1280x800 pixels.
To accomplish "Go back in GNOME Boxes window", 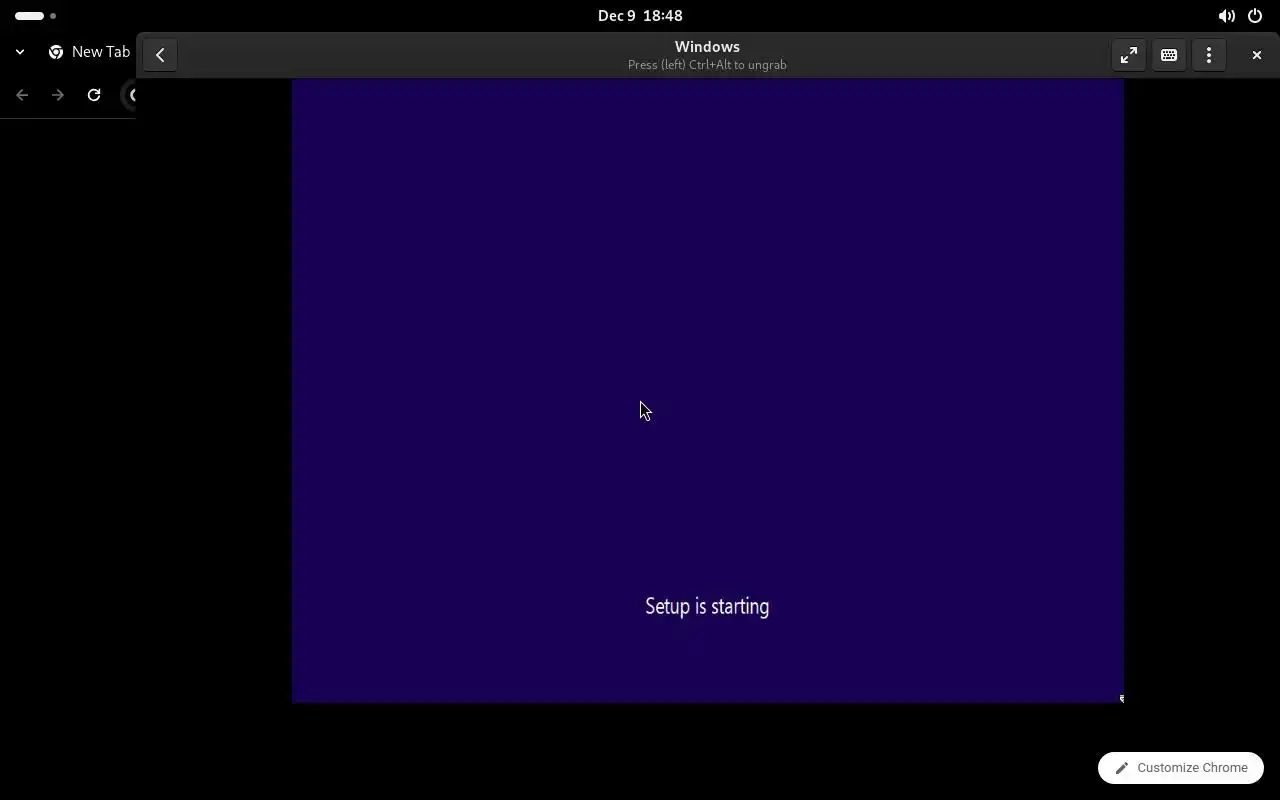I will (x=160, y=55).
